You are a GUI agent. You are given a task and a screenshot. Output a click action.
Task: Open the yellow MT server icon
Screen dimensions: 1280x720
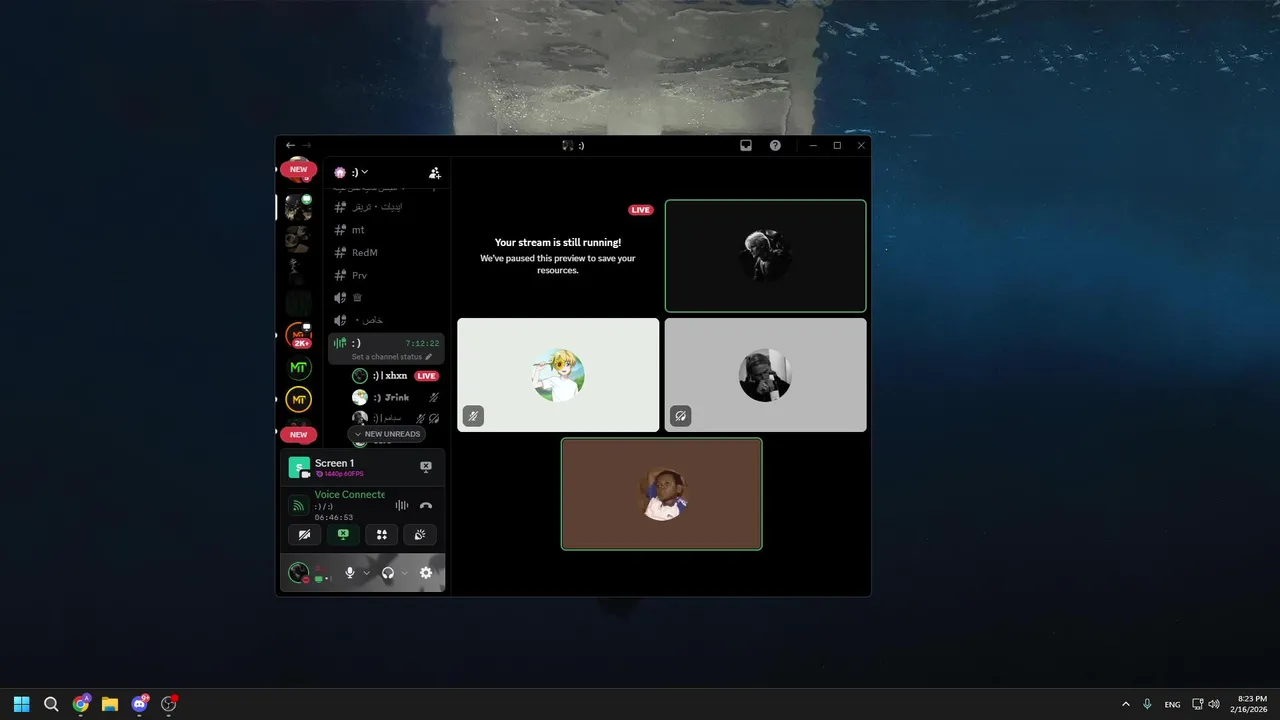click(298, 400)
